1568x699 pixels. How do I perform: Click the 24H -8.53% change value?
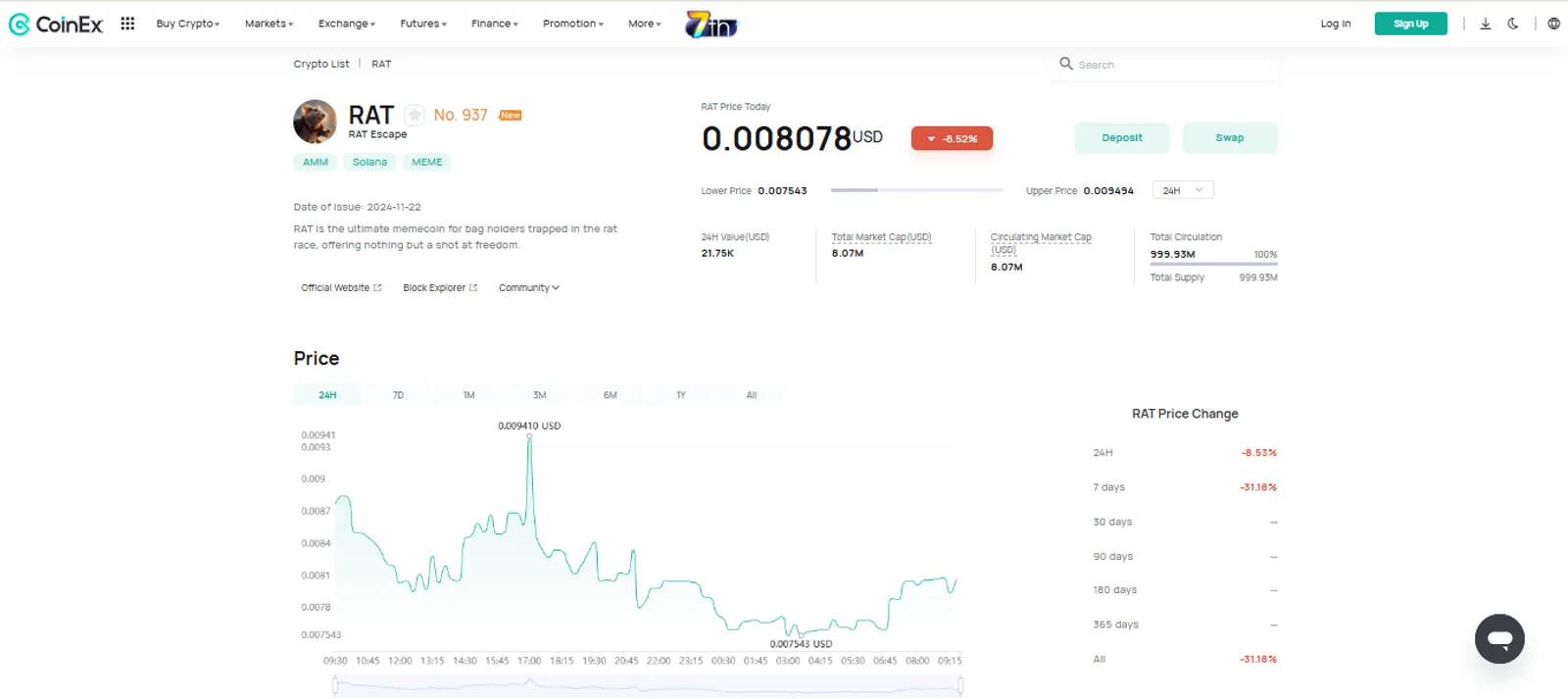[x=1259, y=453]
